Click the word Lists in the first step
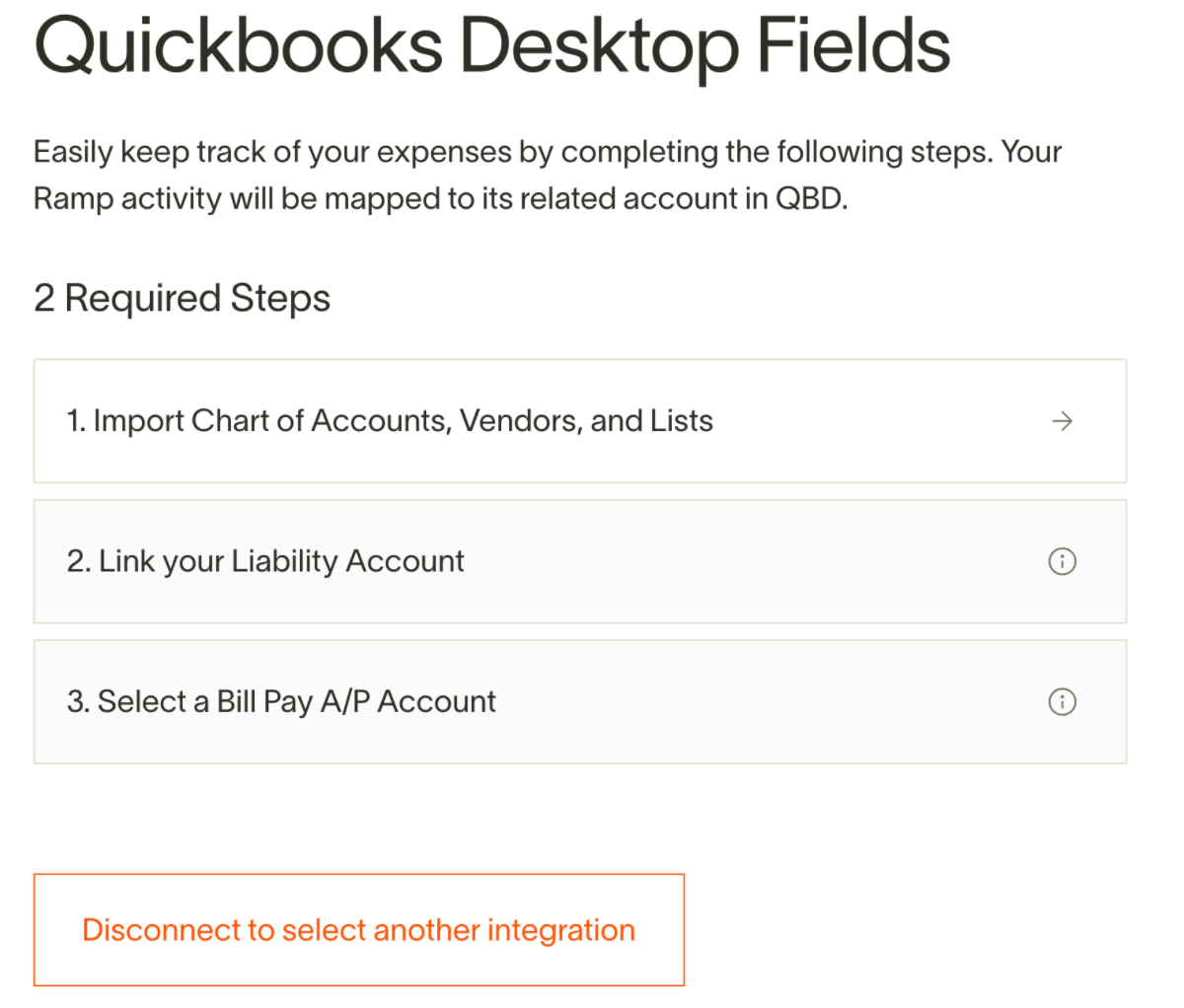Screen dimensions: 1184x1008 click(681, 421)
